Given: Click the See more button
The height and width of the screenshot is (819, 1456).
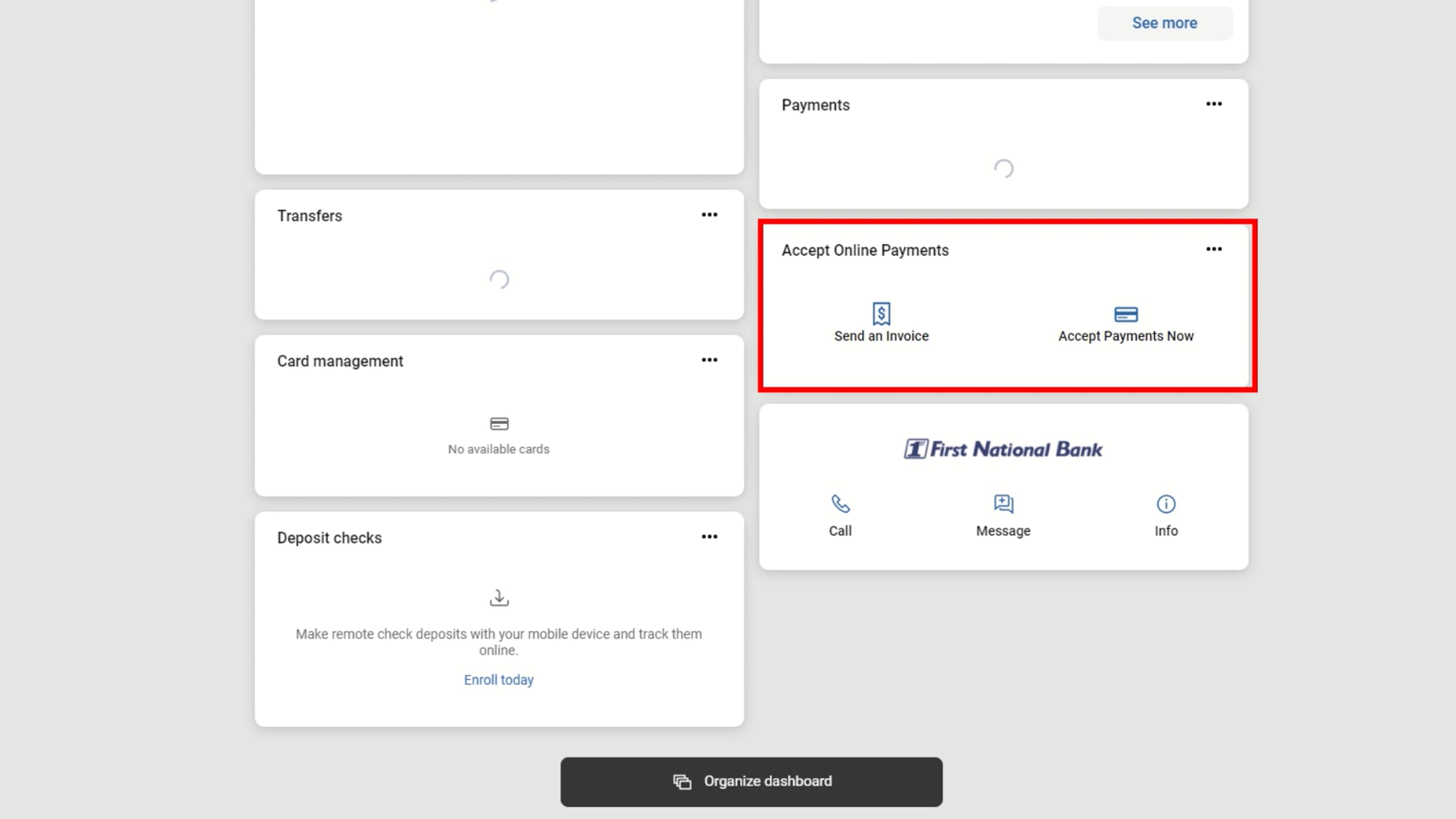Looking at the screenshot, I should click(1164, 23).
